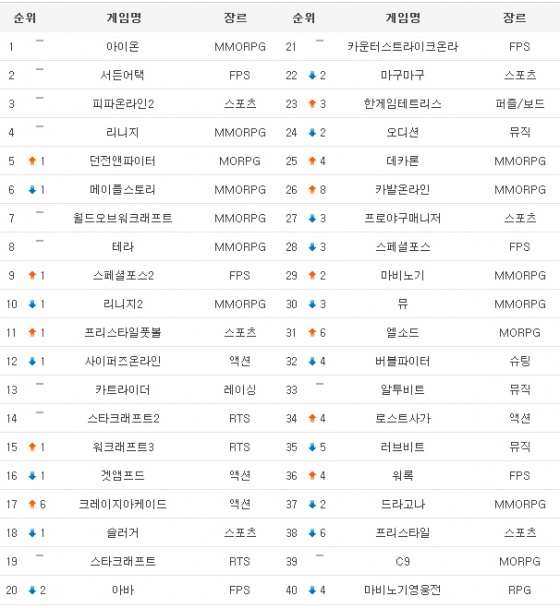Click the no-change dash beside rank 1
Image resolution: width=560 pixels, height=608 pixels.
[40, 40]
